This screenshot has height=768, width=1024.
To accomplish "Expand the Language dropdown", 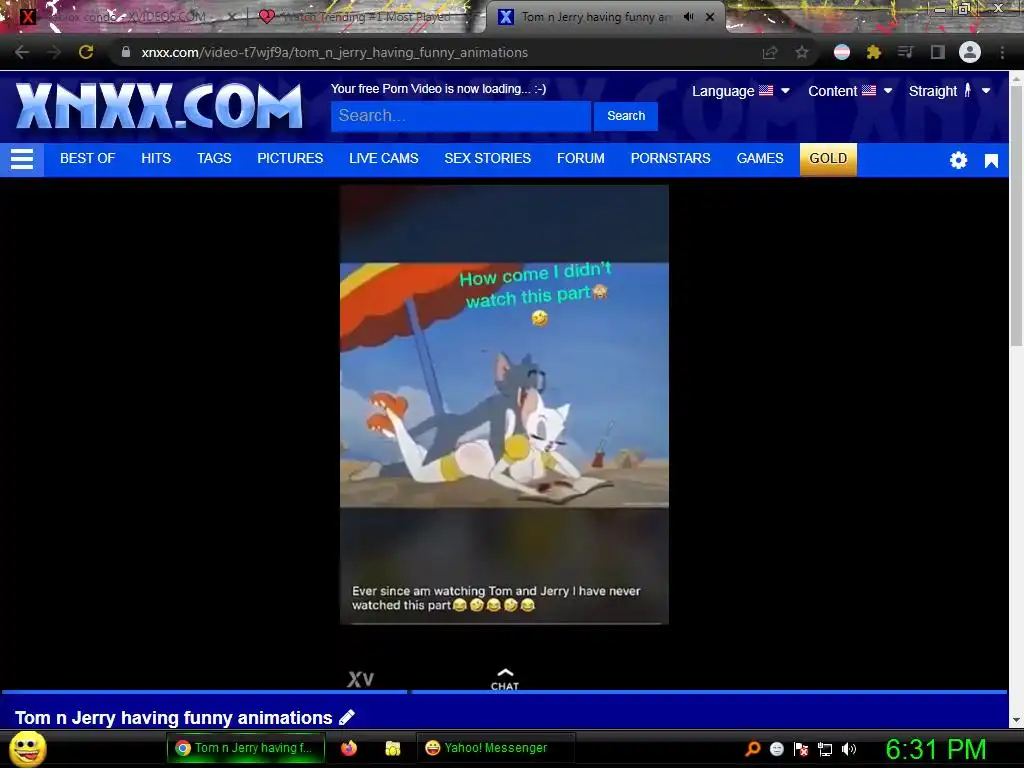I will coord(741,91).
